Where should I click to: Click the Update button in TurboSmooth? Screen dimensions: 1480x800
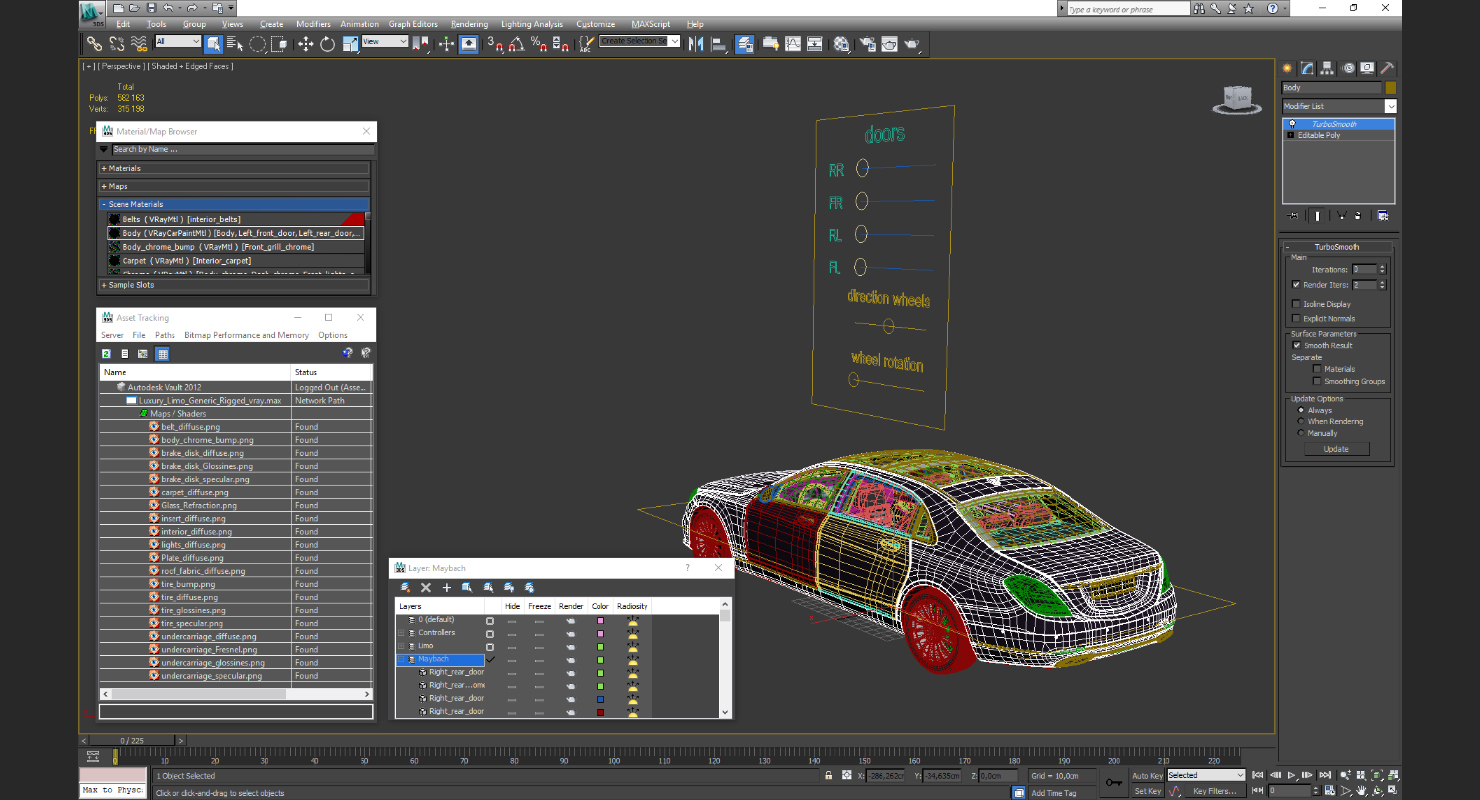(1336, 449)
